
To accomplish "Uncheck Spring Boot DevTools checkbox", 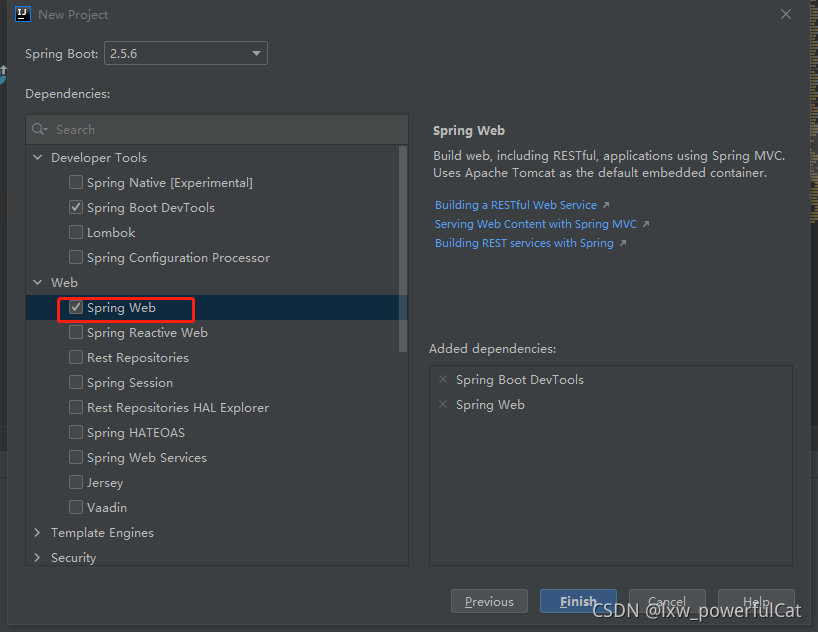I will click(x=76, y=207).
